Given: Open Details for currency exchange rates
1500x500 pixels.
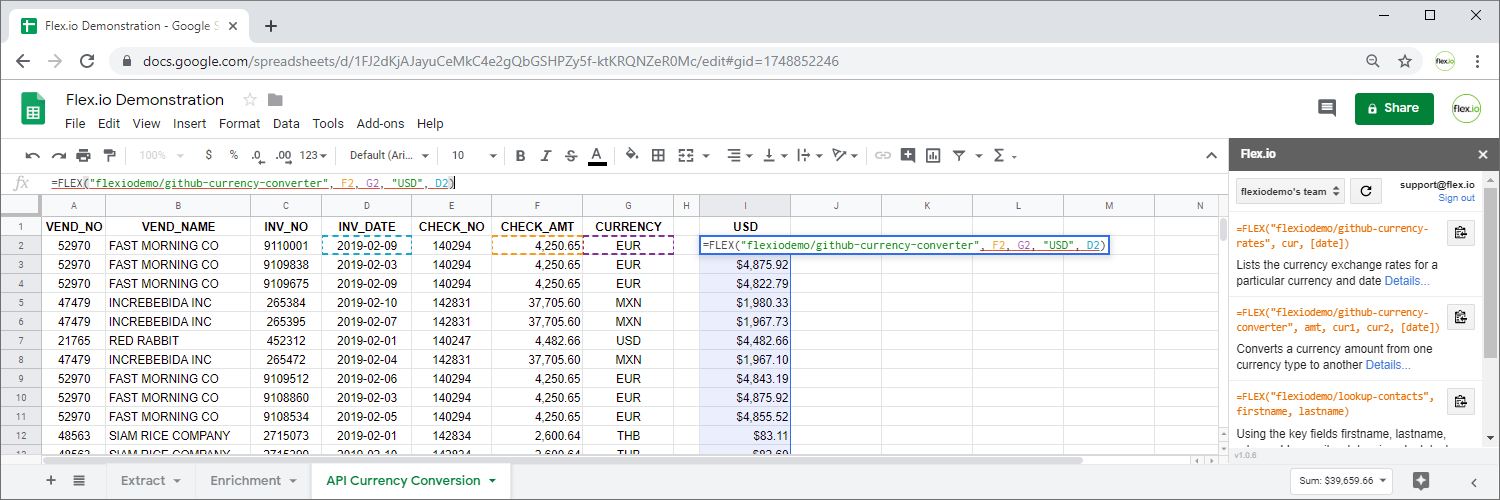Looking at the screenshot, I should point(1407,281).
